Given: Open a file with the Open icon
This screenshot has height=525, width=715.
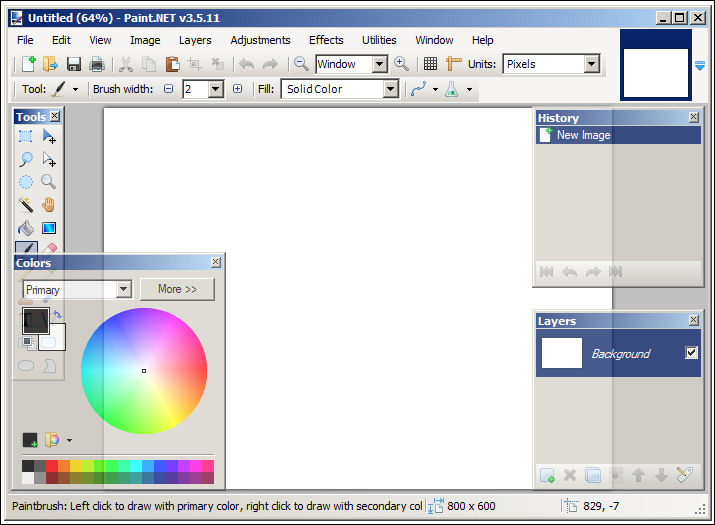Looking at the screenshot, I should click(x=50, y=64).
